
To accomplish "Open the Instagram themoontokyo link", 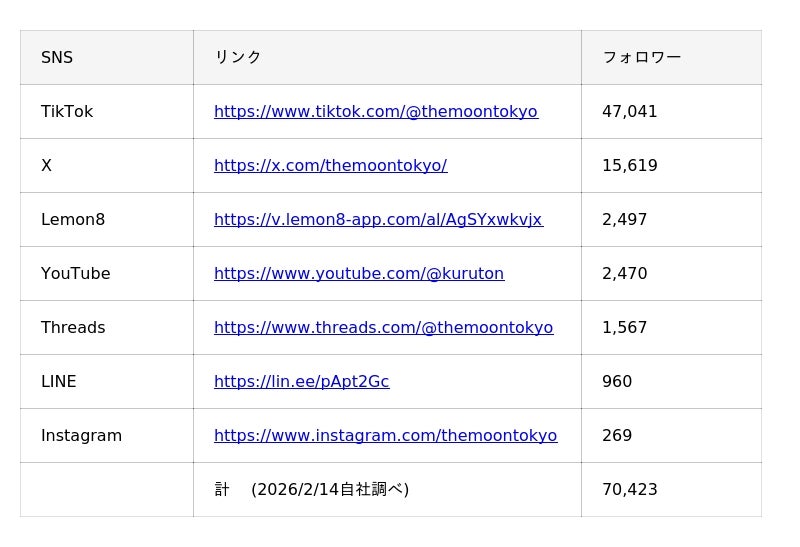I will [385, 436].
